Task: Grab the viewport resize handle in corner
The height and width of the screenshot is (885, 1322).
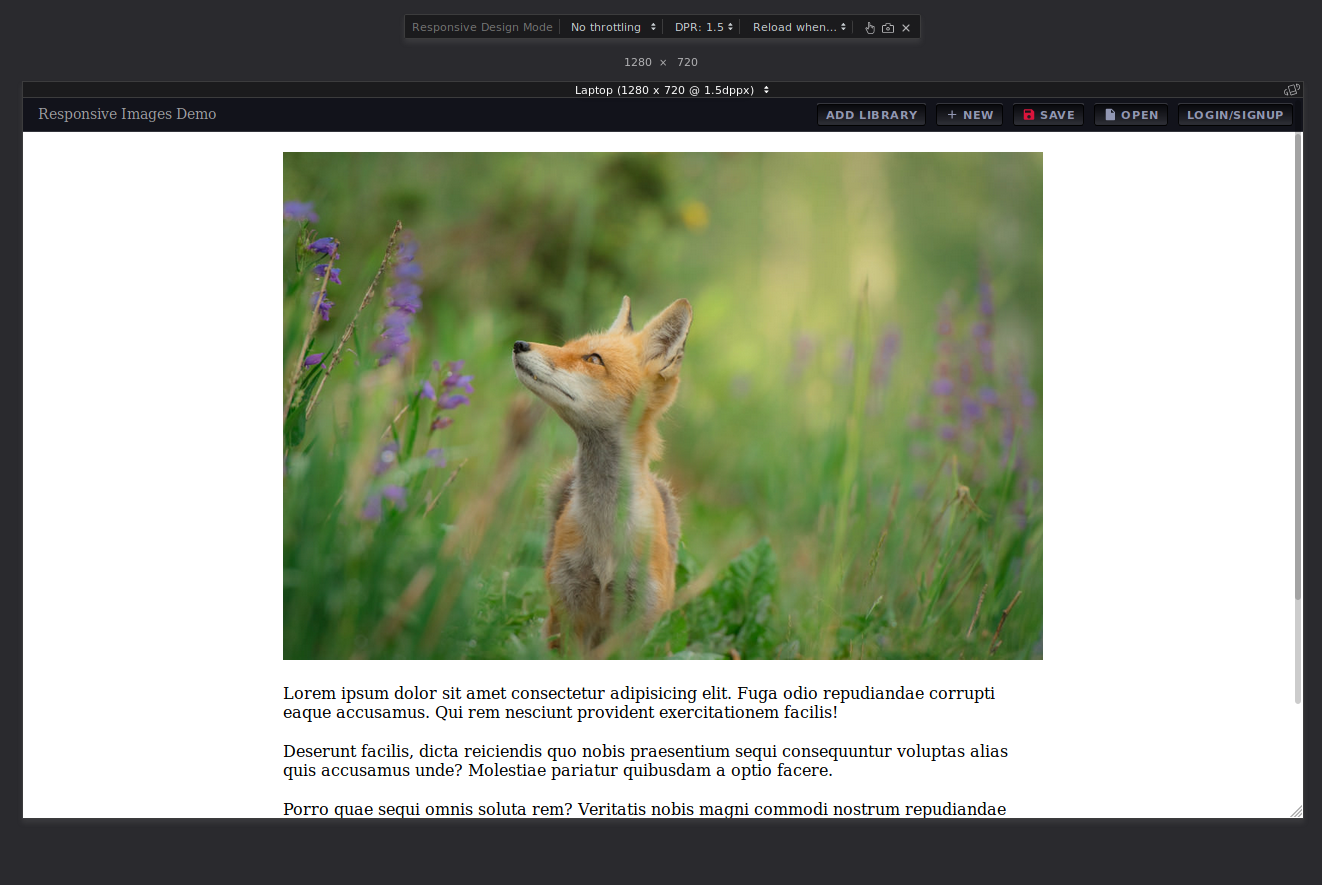Action: coord(1296,811)
